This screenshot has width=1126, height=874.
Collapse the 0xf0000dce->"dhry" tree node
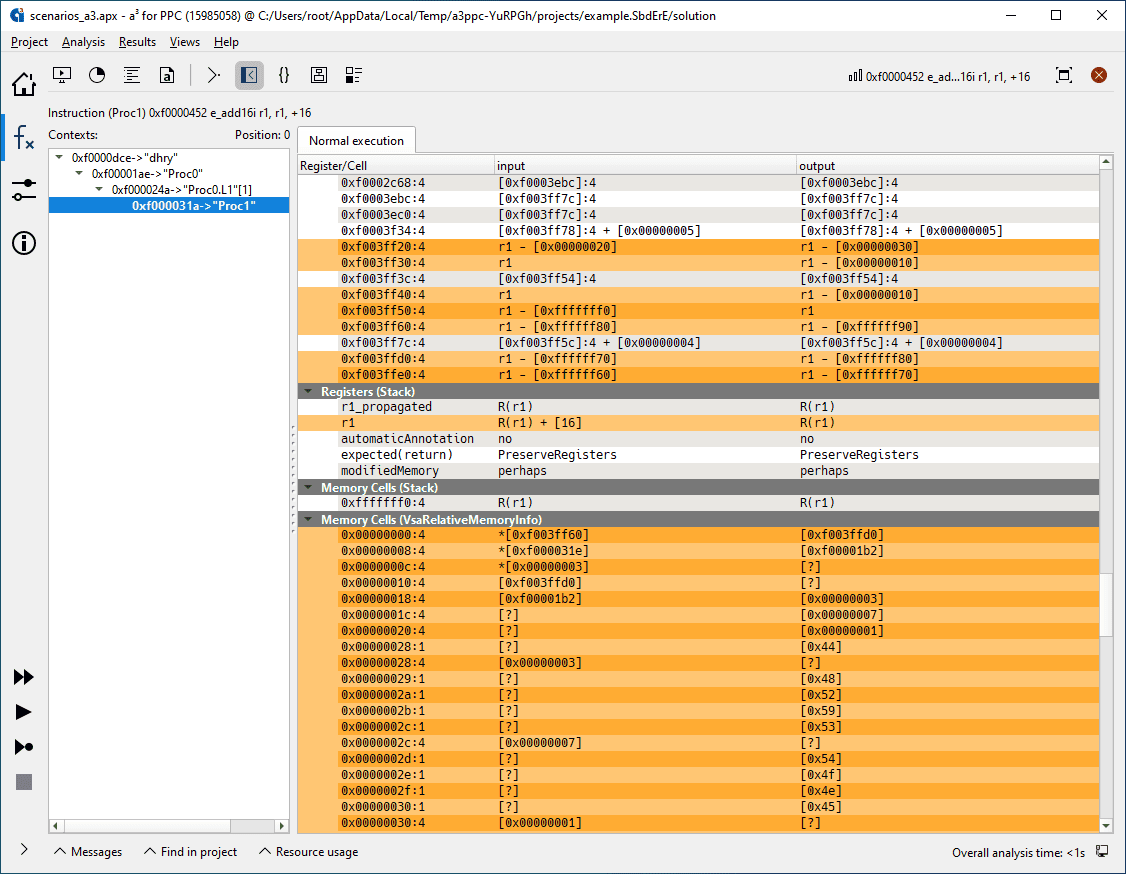point(60,157)
